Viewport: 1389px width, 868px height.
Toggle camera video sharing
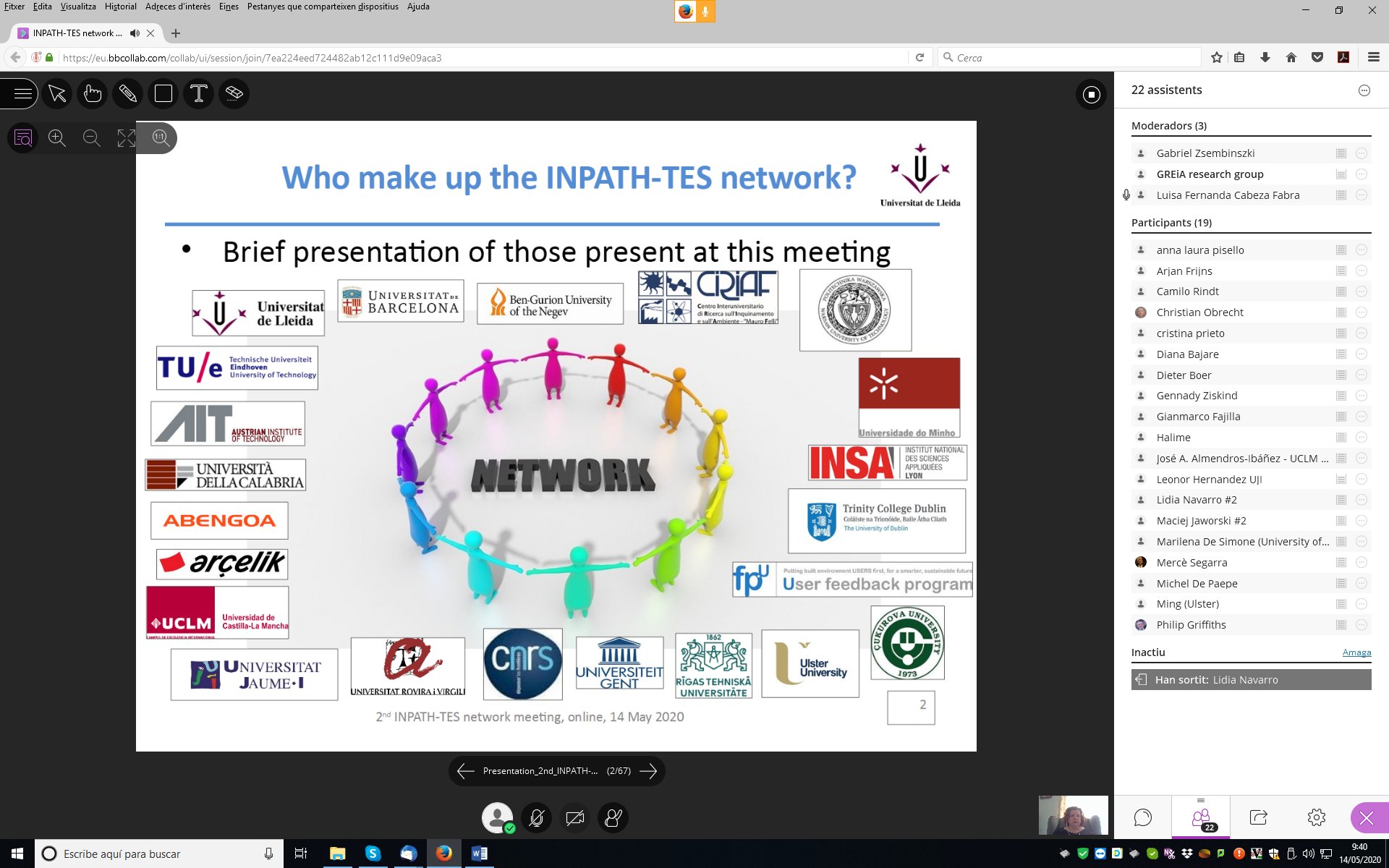(x=575, y=818)
